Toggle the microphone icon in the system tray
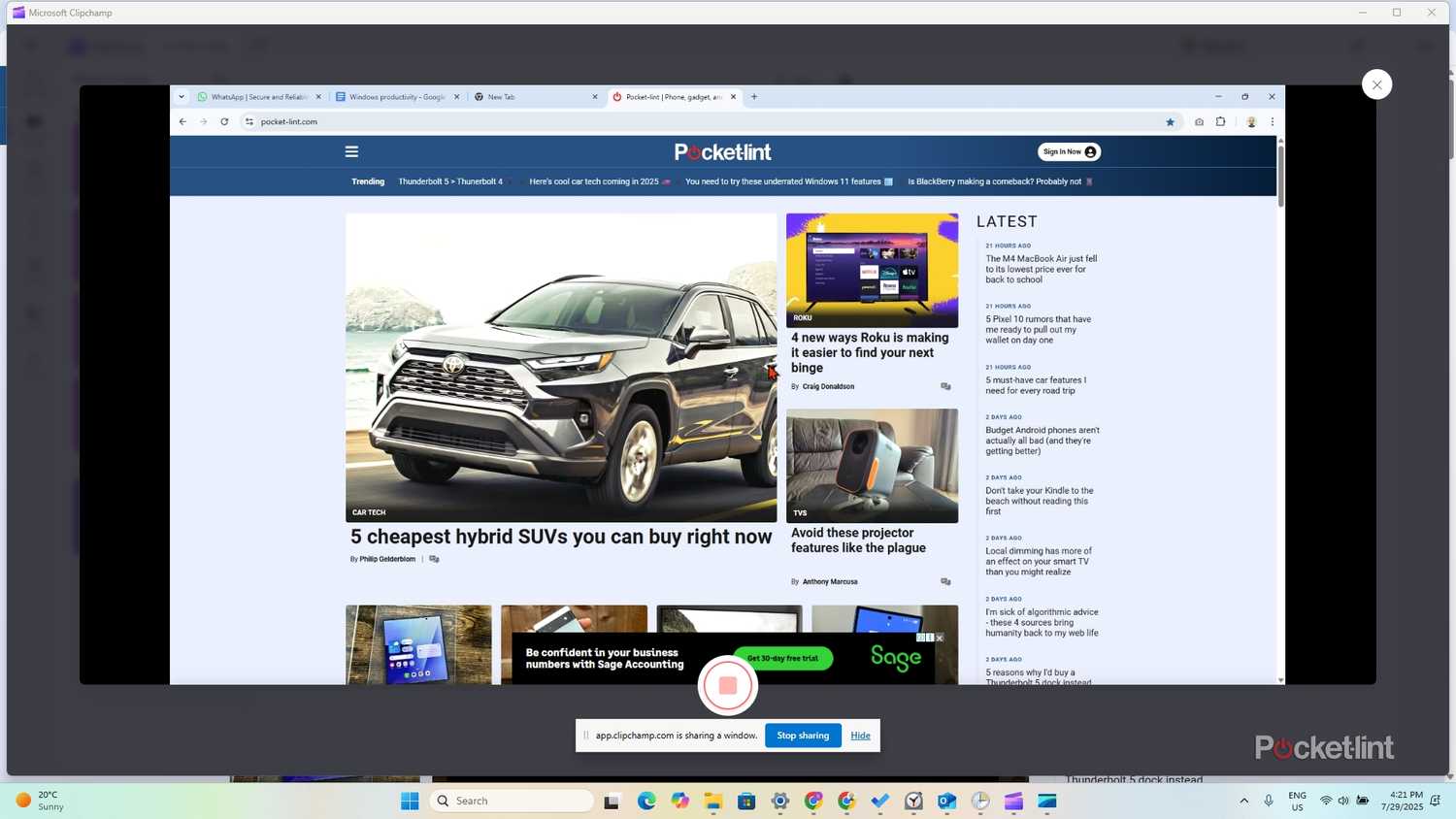Screen dimensions: 1456x819 [x=1268, y=801]
